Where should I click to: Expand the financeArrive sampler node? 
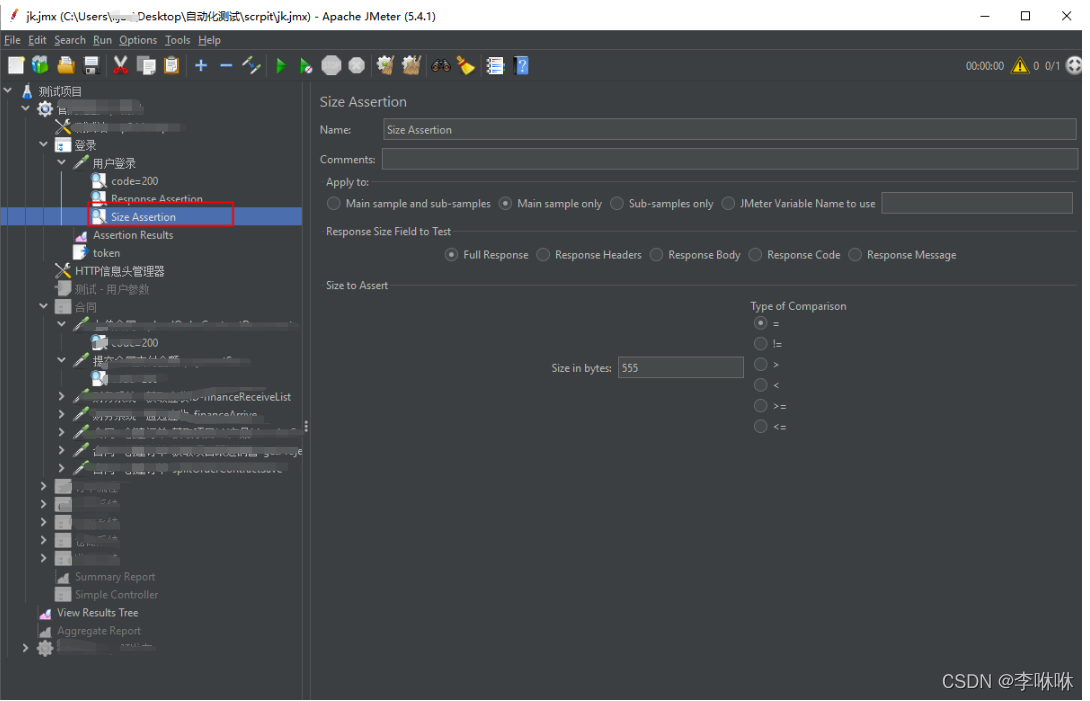coord(61,414)
